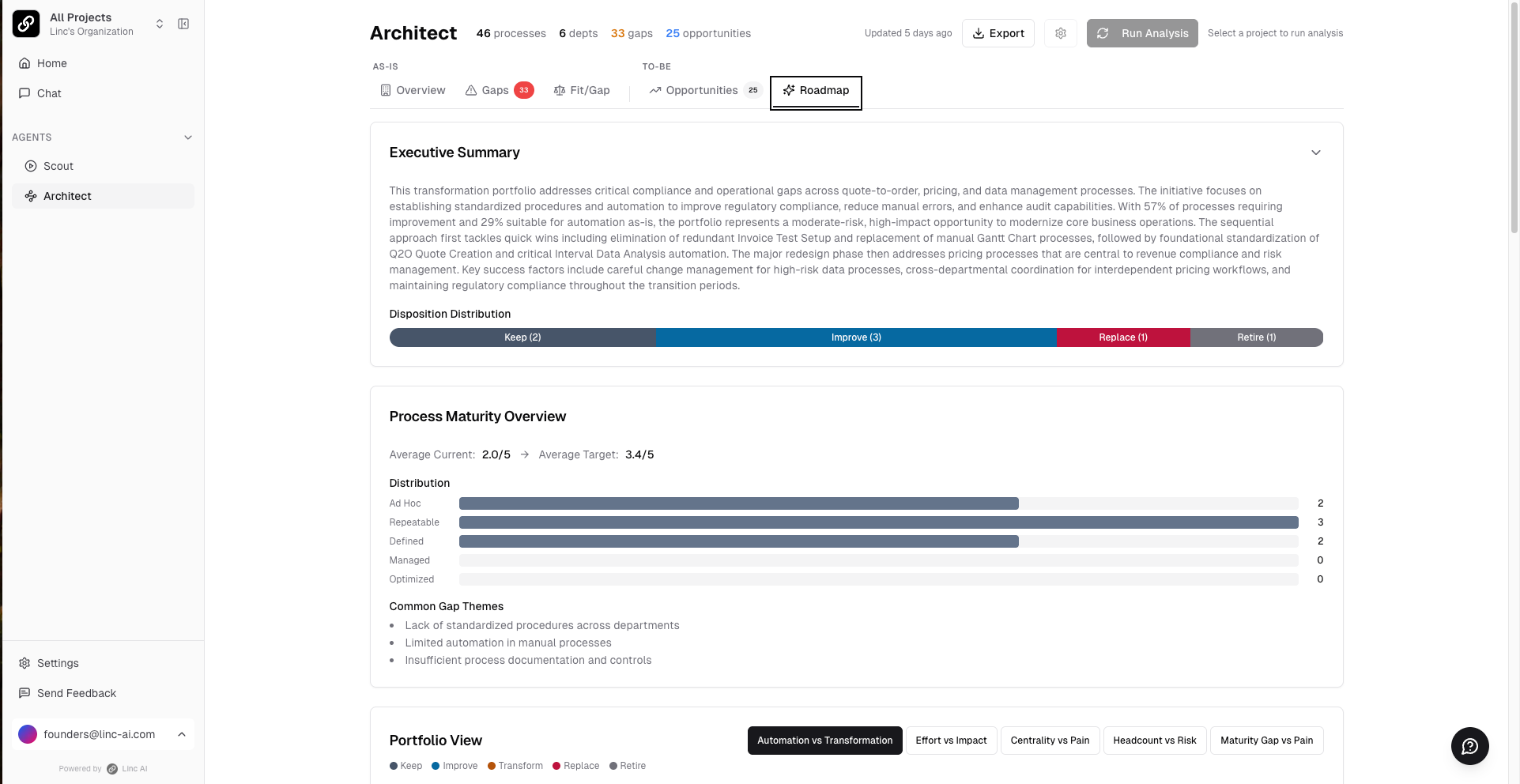Collapse the Agents section chevron
The image size is (1520, 784).
click(x=188, y=138)
